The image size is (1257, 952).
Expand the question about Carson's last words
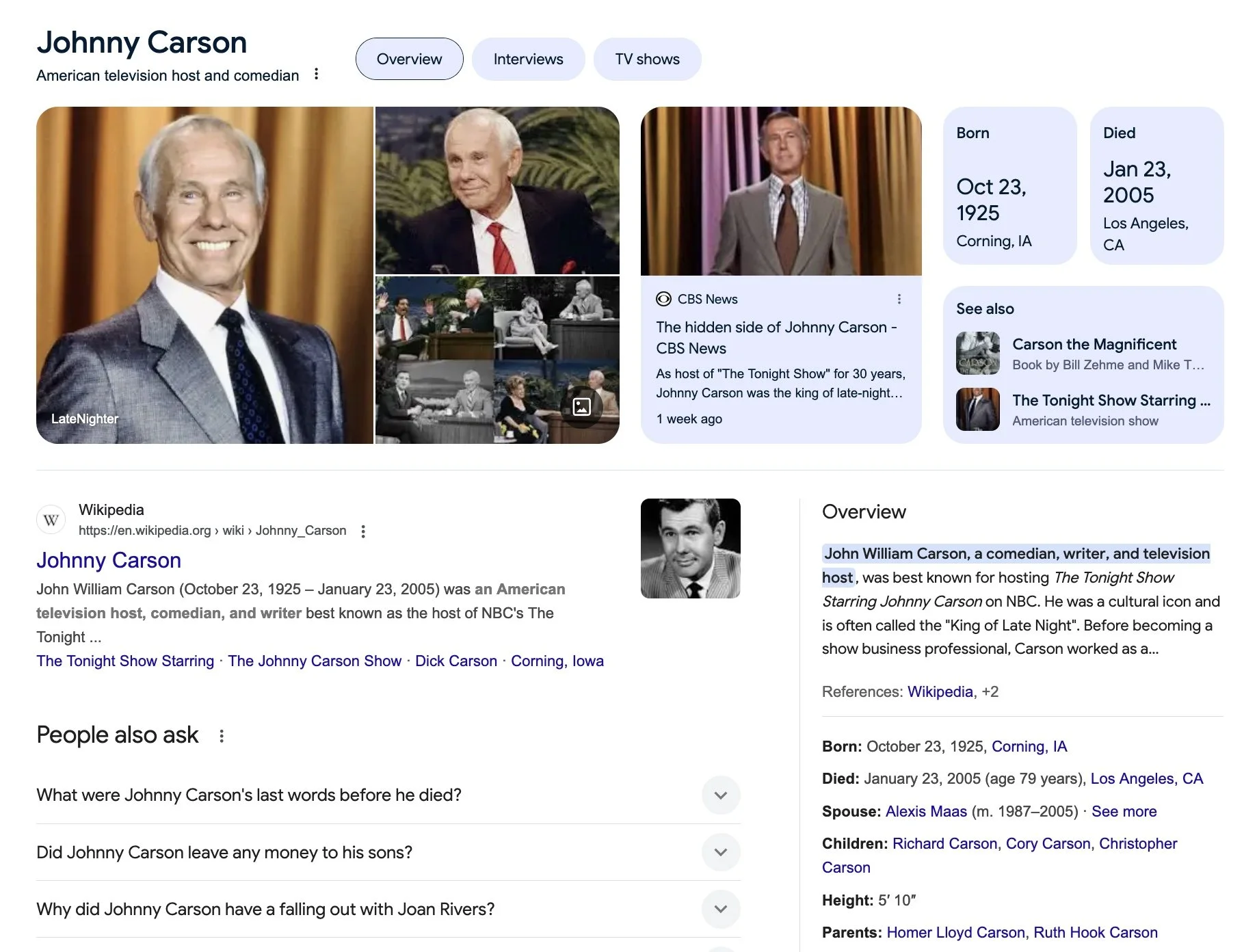point(388,795)
